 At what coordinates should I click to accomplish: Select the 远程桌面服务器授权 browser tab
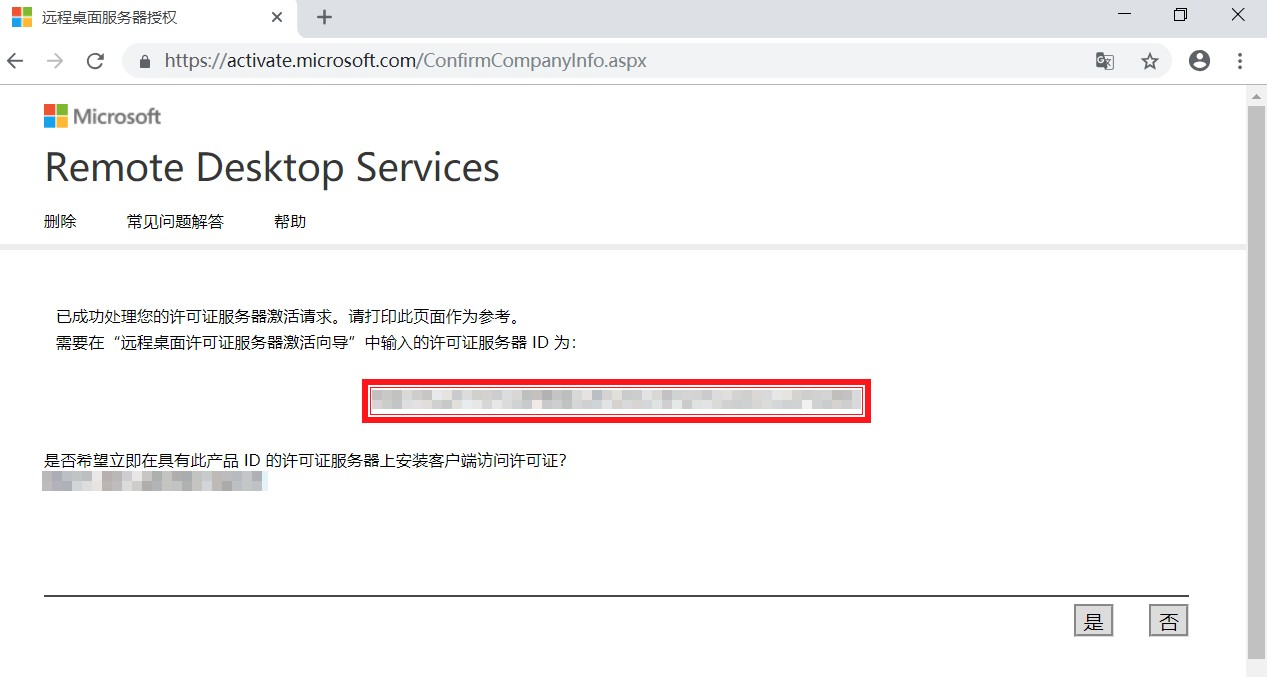tap(148, 18)
